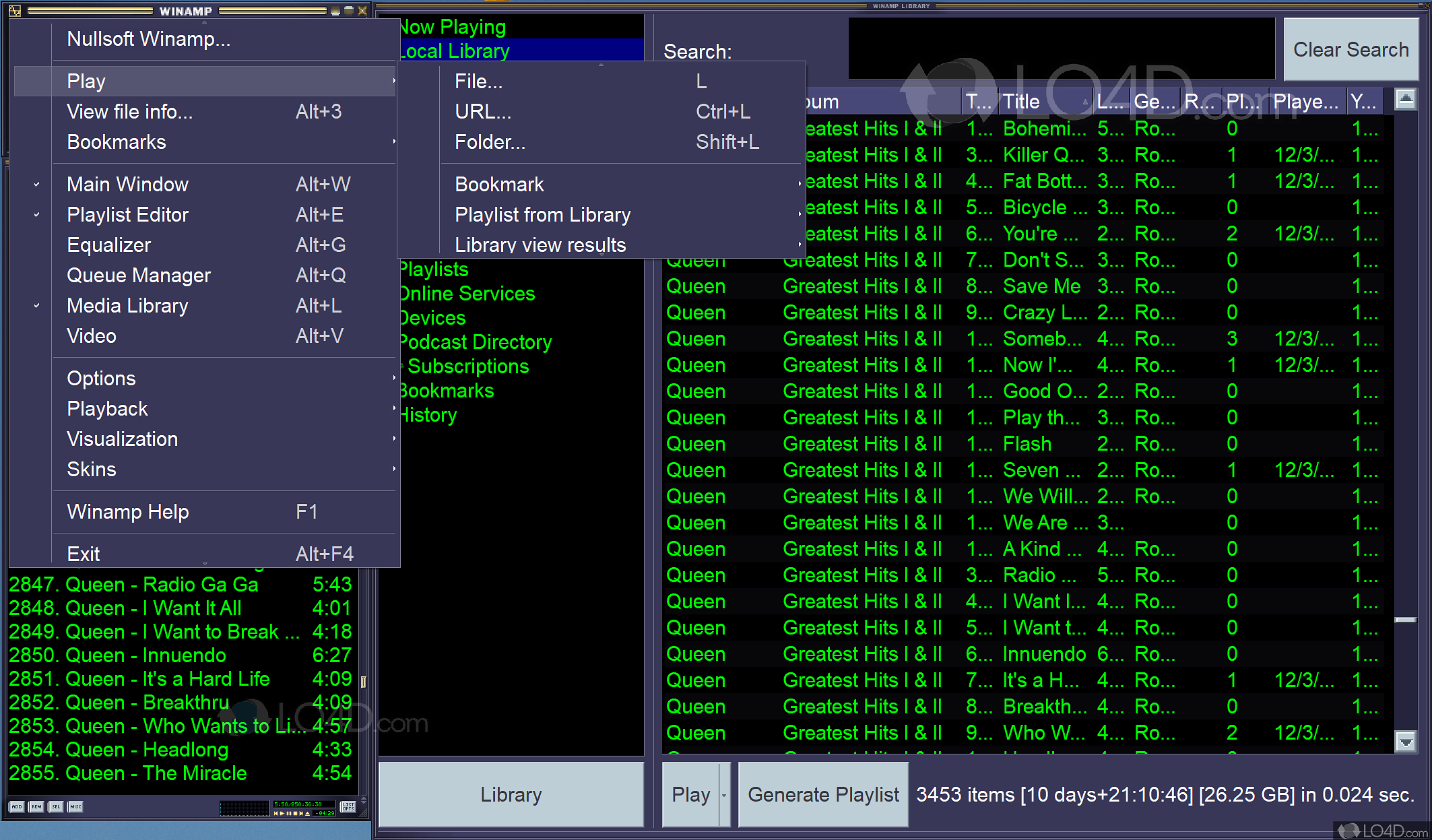Click the MISC button in the playlist editor
The height and width of the screenshot is (840, 1432).
(75, 806)
